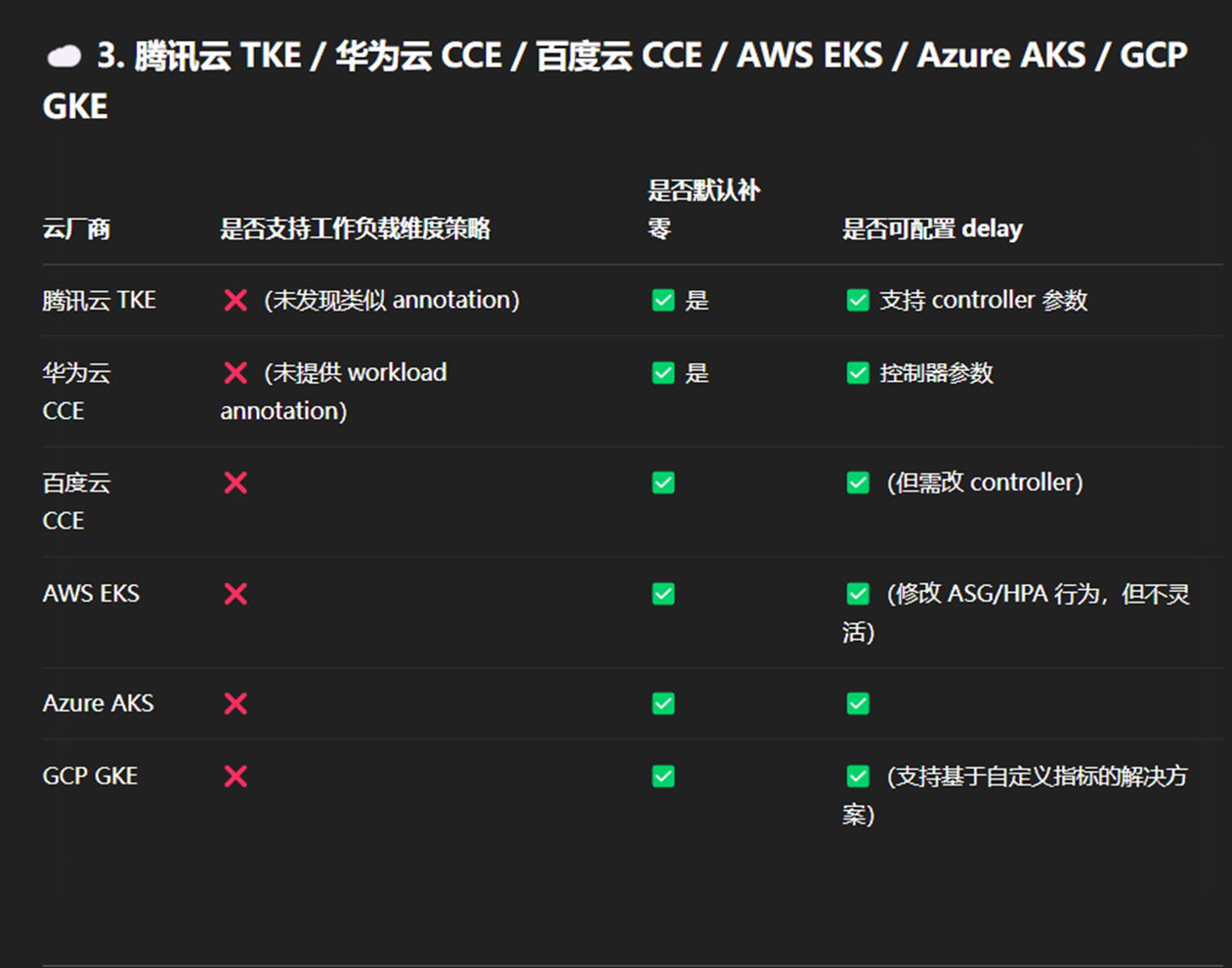The image size is (1232, 968).
Task: Click the check beside 修改 ASG/HPA 行为
Action: pyautogui.click(x=858, y=594)
